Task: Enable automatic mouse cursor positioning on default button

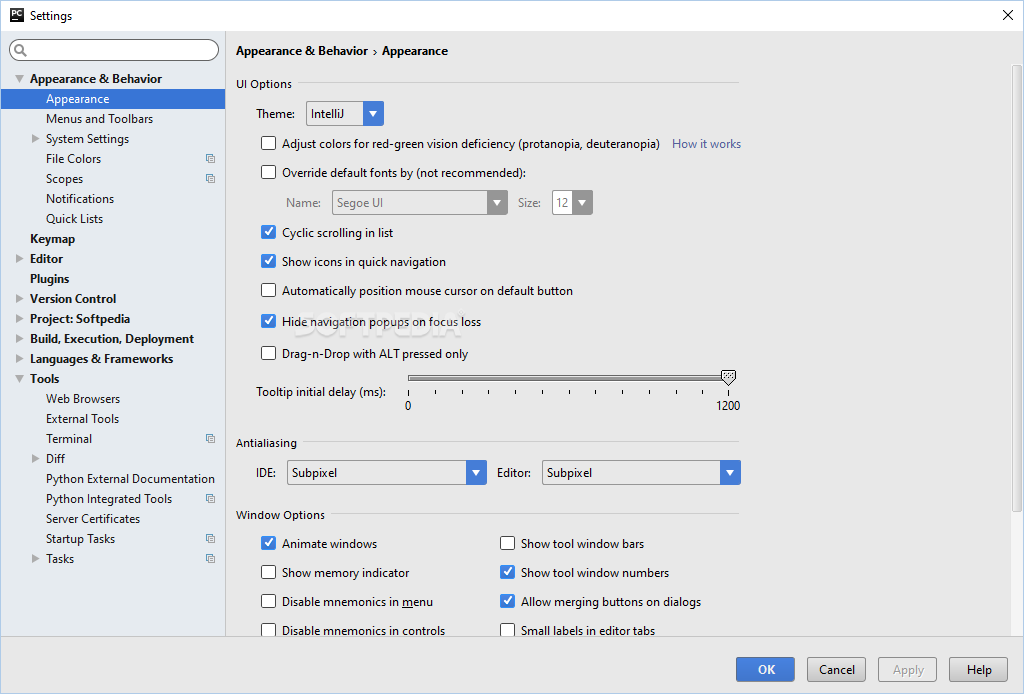Action: 268,291
